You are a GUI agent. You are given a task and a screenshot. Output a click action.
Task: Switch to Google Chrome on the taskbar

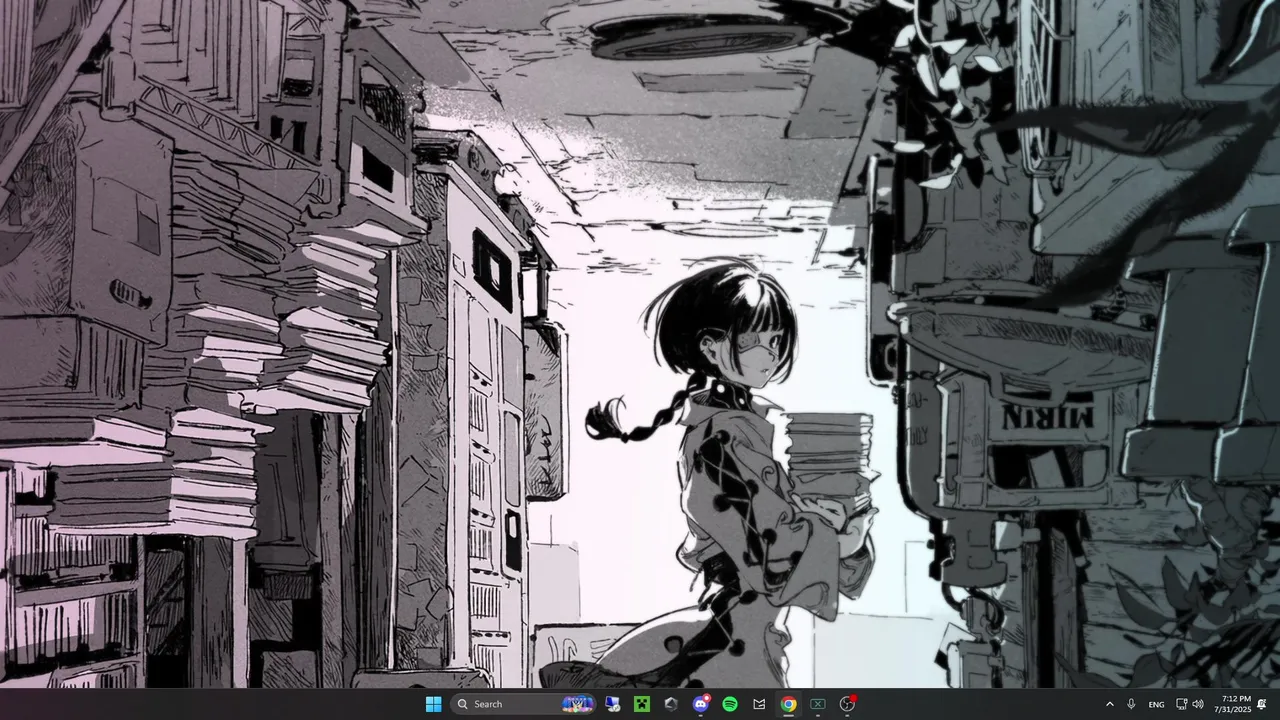point(789,704)
